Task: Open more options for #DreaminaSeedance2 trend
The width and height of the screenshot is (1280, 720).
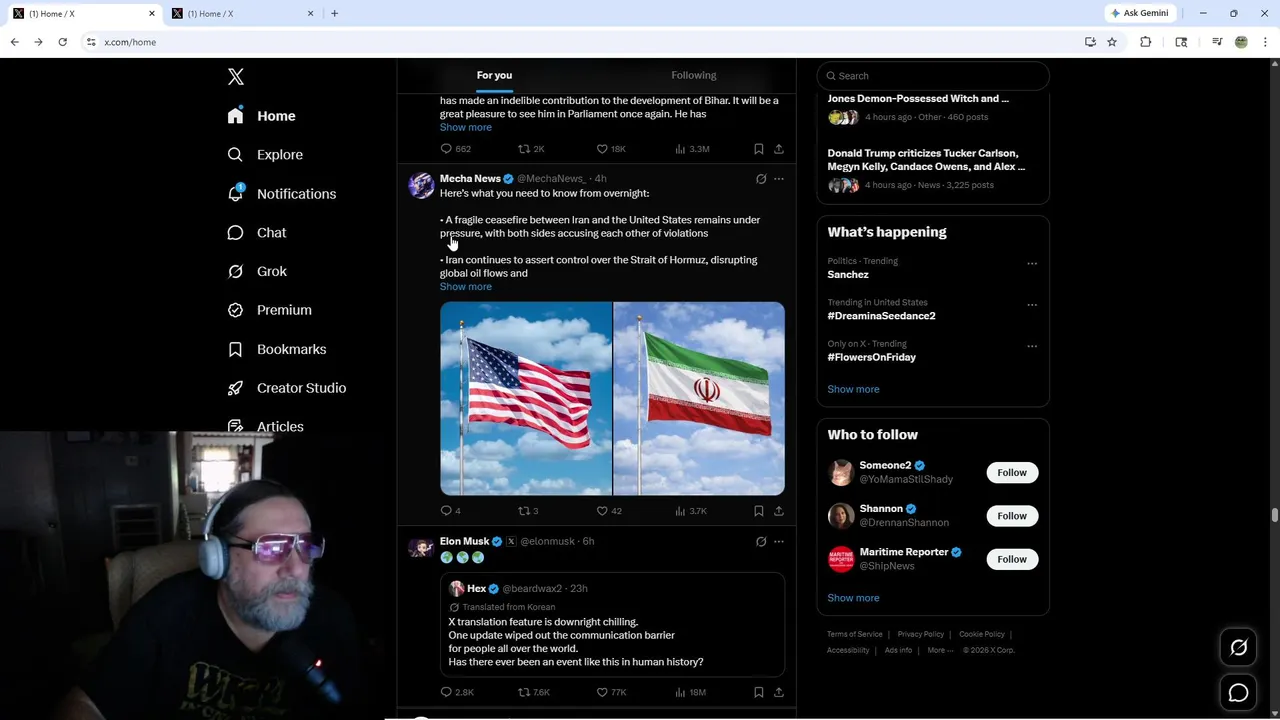Action: tap(1032, 305)
